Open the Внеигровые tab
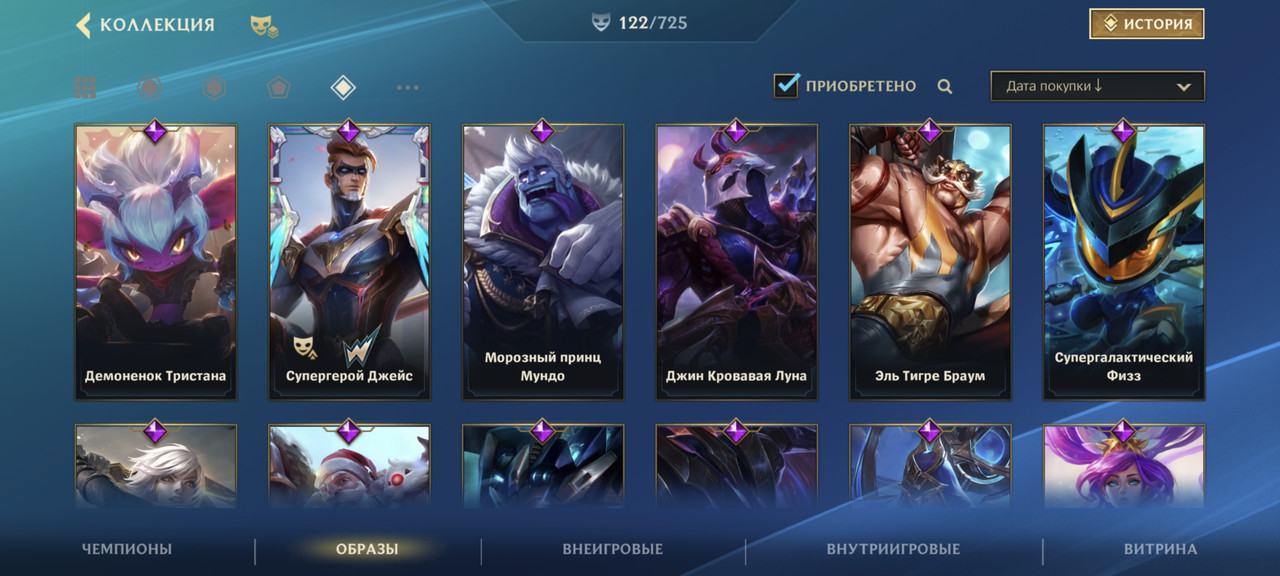This screenshot has width=1280, height=576. click(x=613, y=549)
